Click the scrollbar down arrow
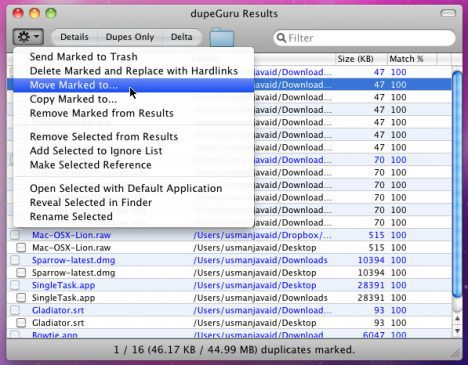 457,331
